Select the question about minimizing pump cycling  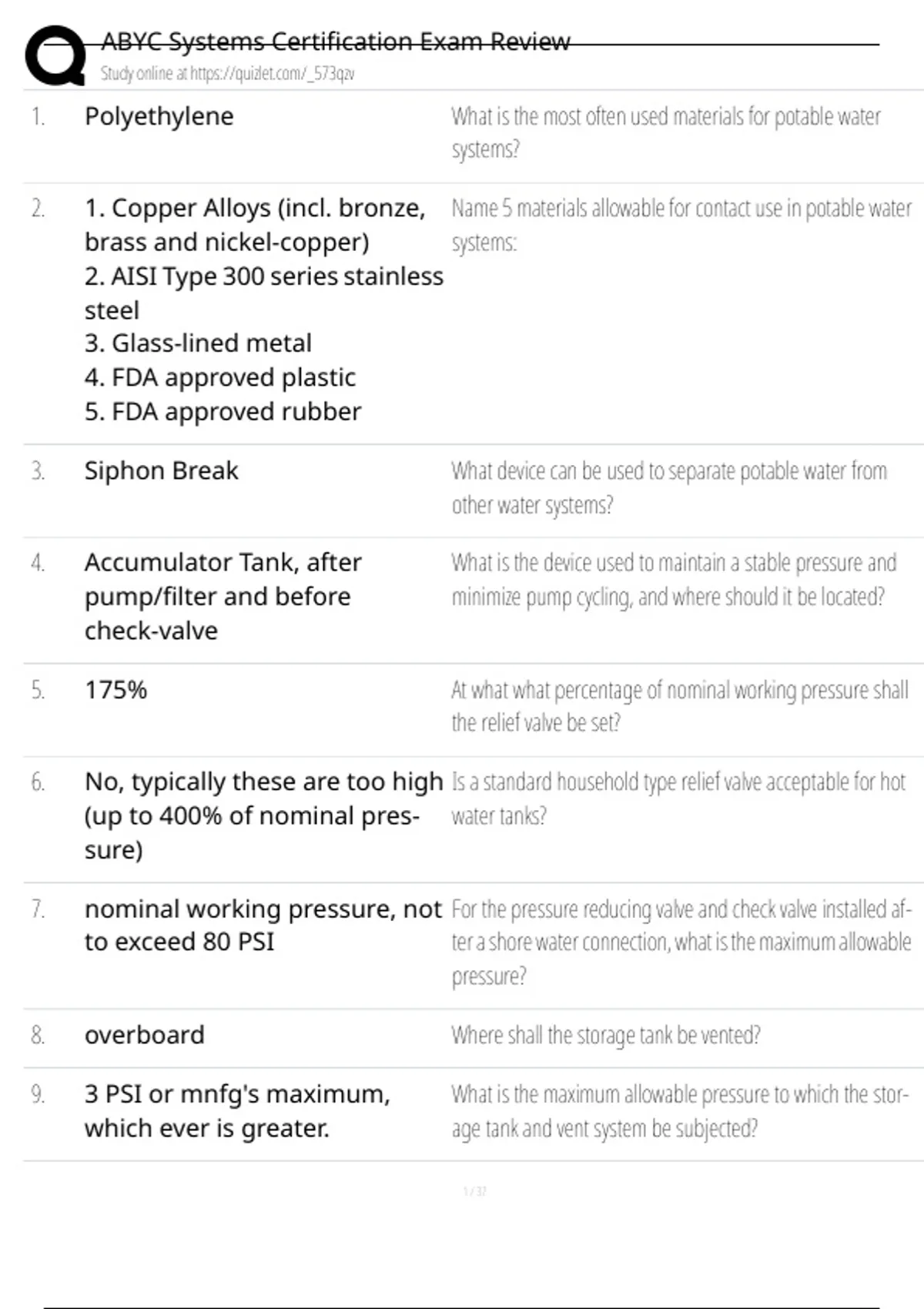coord(673,580)
